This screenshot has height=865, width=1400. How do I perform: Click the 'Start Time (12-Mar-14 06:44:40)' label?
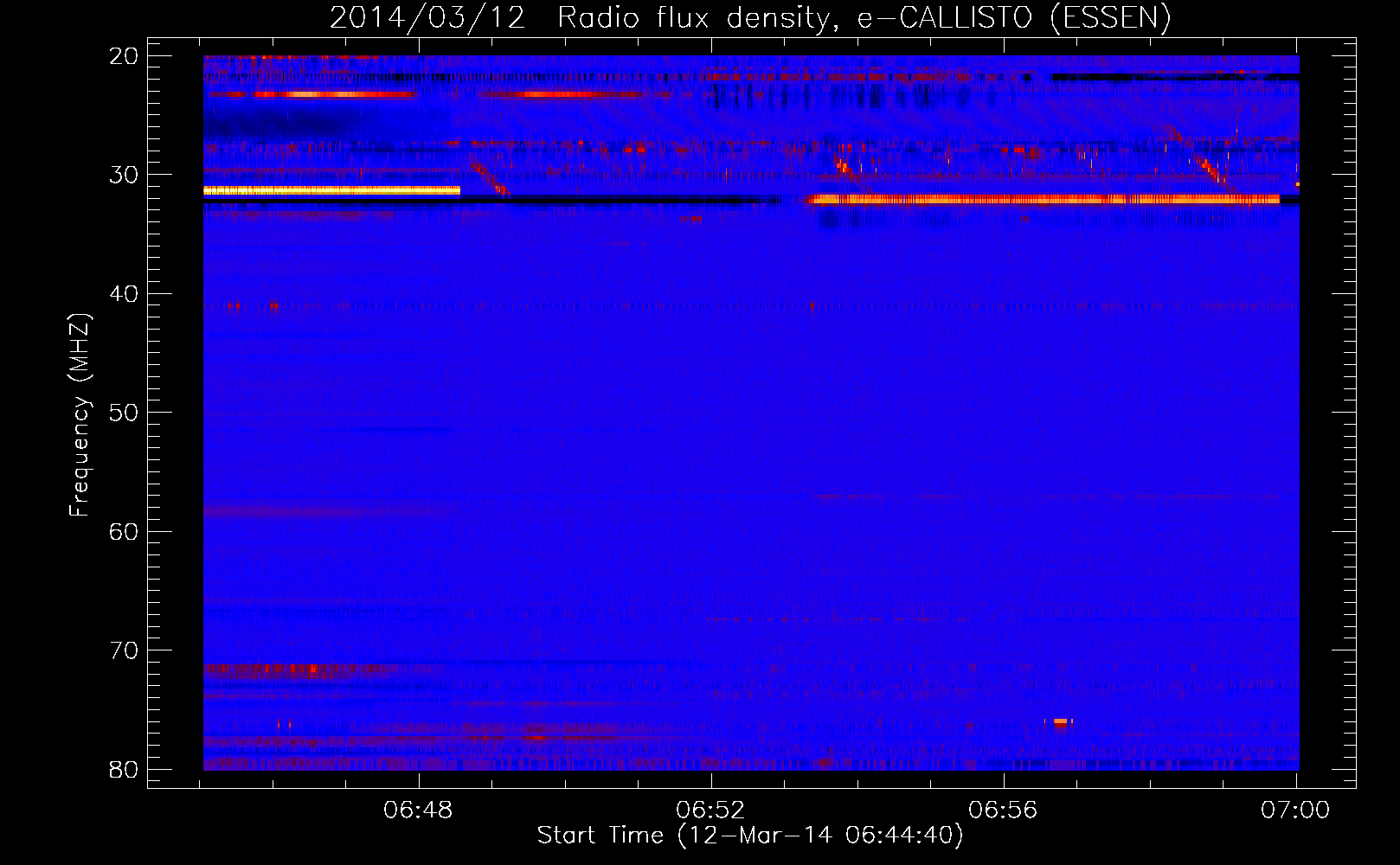tap(750, 836)
